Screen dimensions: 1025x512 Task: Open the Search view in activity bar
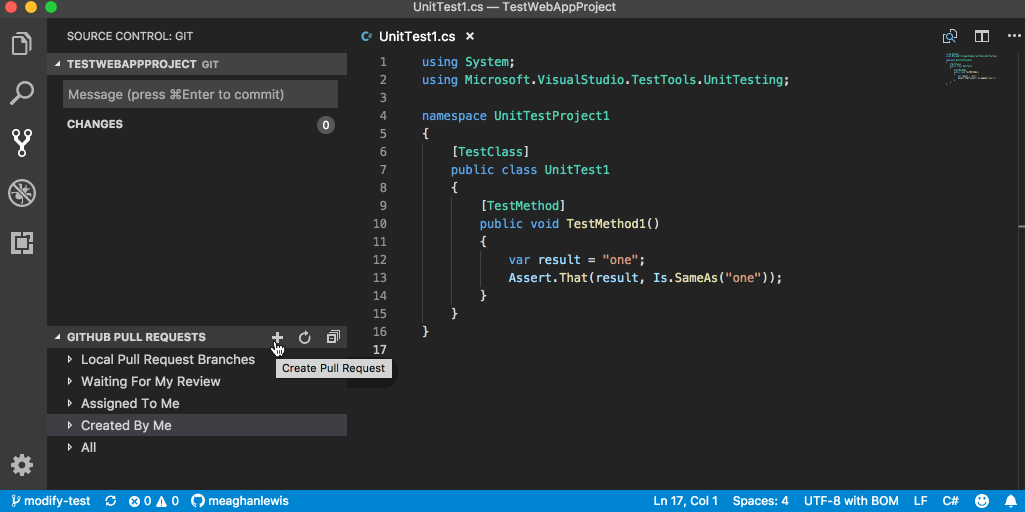[22, 94]
